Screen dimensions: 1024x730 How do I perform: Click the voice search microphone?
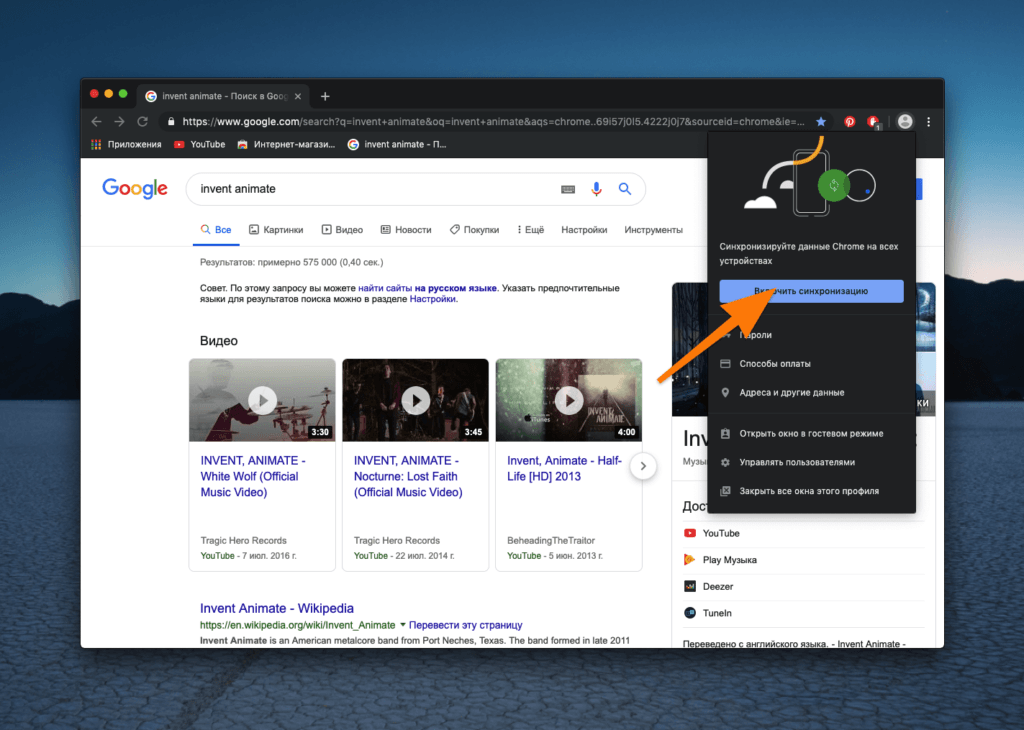(x=596, y=189)
